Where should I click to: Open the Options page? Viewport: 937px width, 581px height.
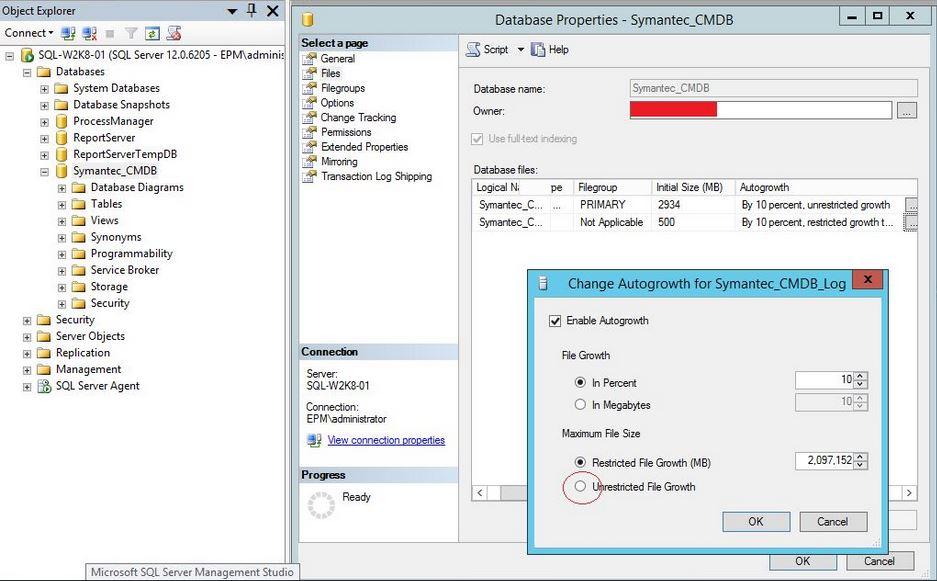pos(337,103)
